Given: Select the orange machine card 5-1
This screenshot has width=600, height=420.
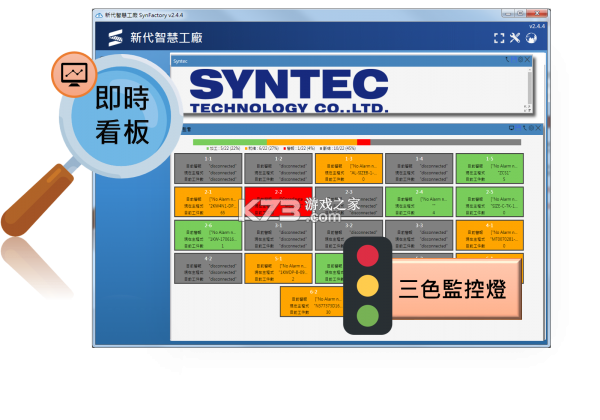Looking at the screenshot, I should pyautogui.click(x=279, y=269).
